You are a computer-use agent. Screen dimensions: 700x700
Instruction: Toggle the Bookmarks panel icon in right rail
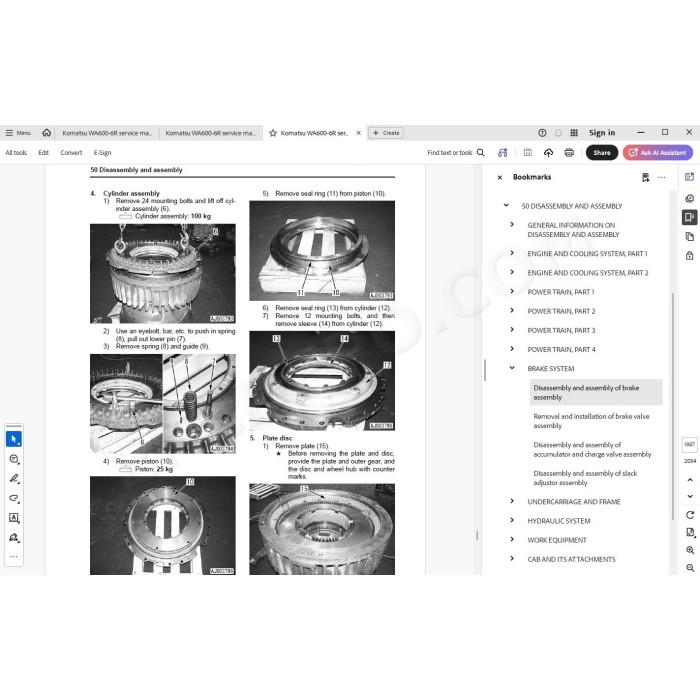[x=689, y=217]
